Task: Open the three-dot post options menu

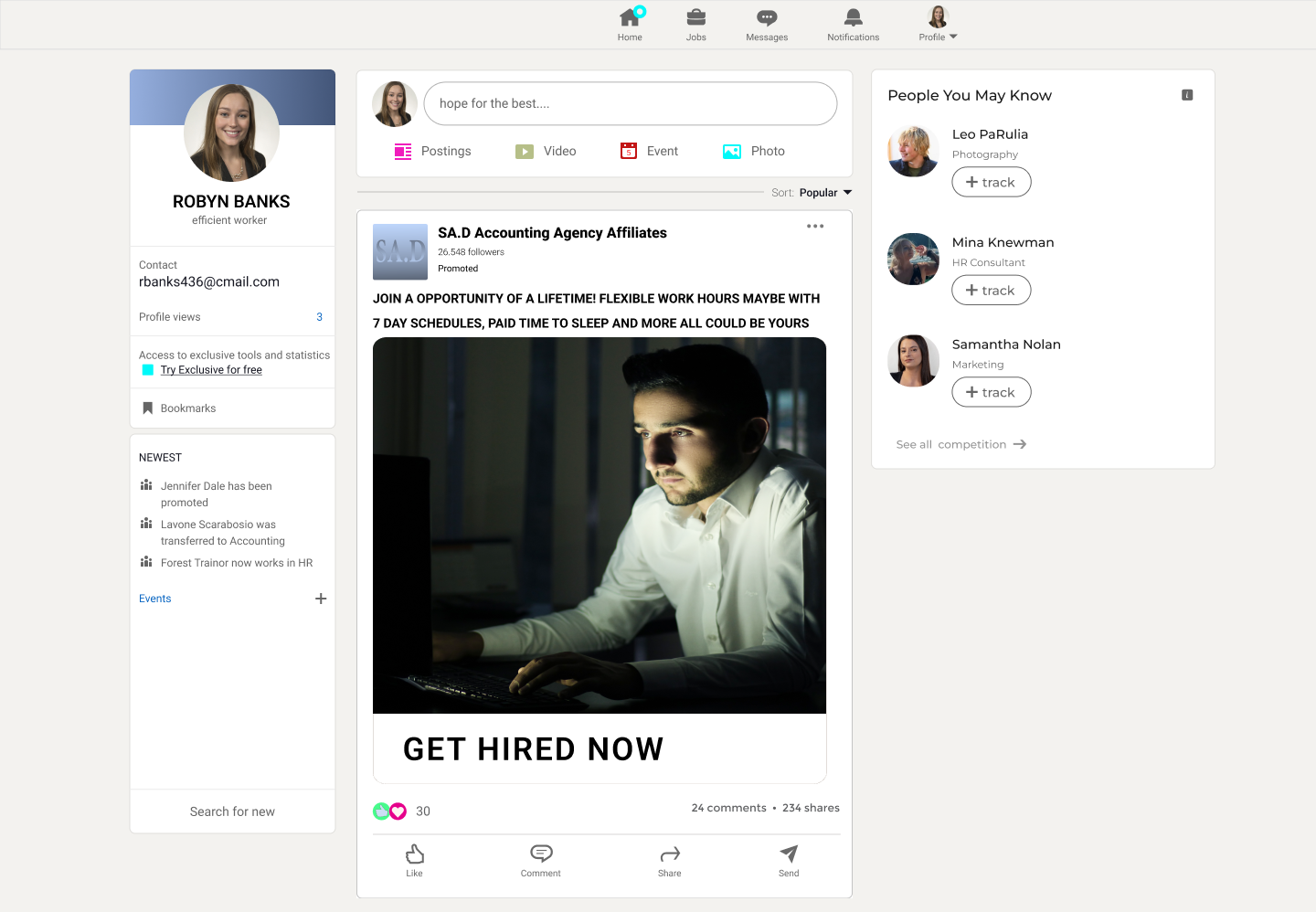Action: coord(815,226)
